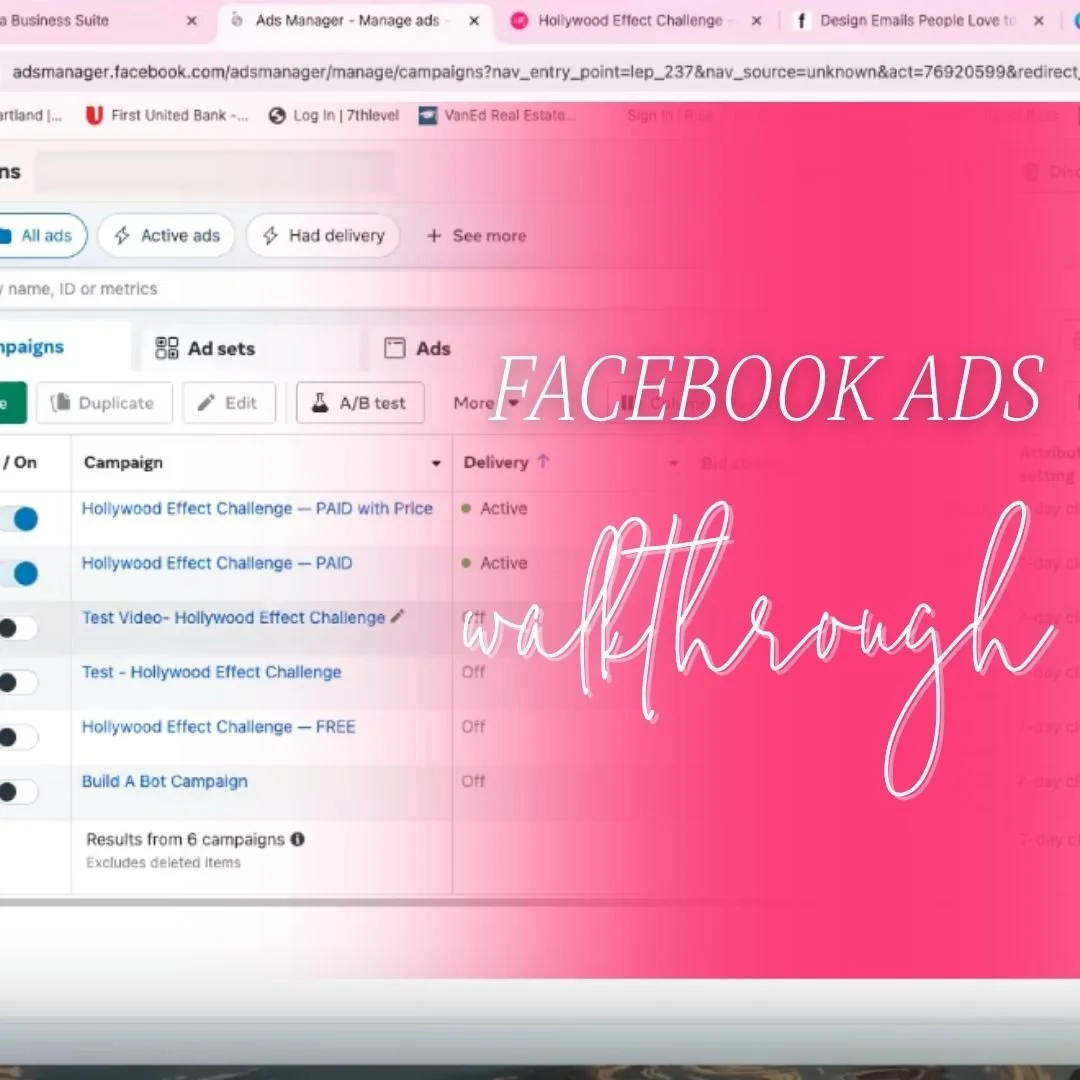
Task: Click the Hollywood Effect Challenge tab favicon
Action: pos(519,21)
